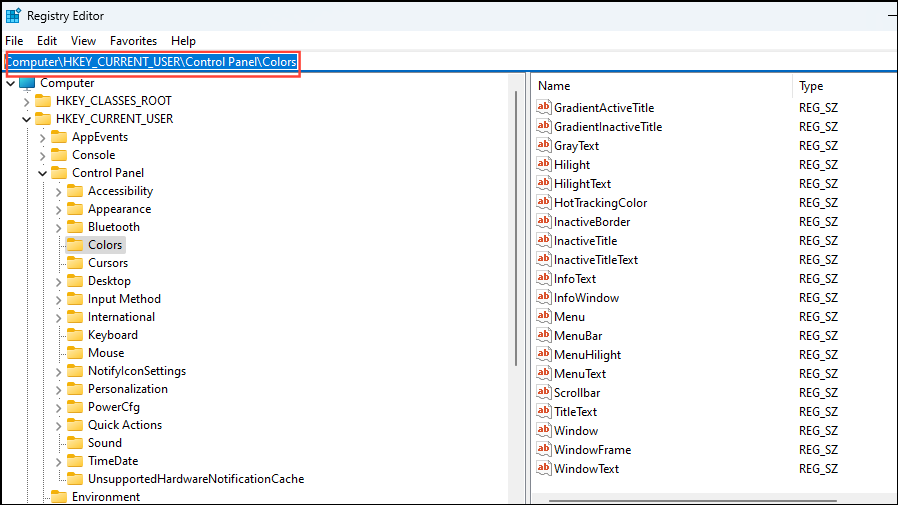Click the AppEvents folder icon
This screenshot has height=505, width=898.
(x=59, y=137)
